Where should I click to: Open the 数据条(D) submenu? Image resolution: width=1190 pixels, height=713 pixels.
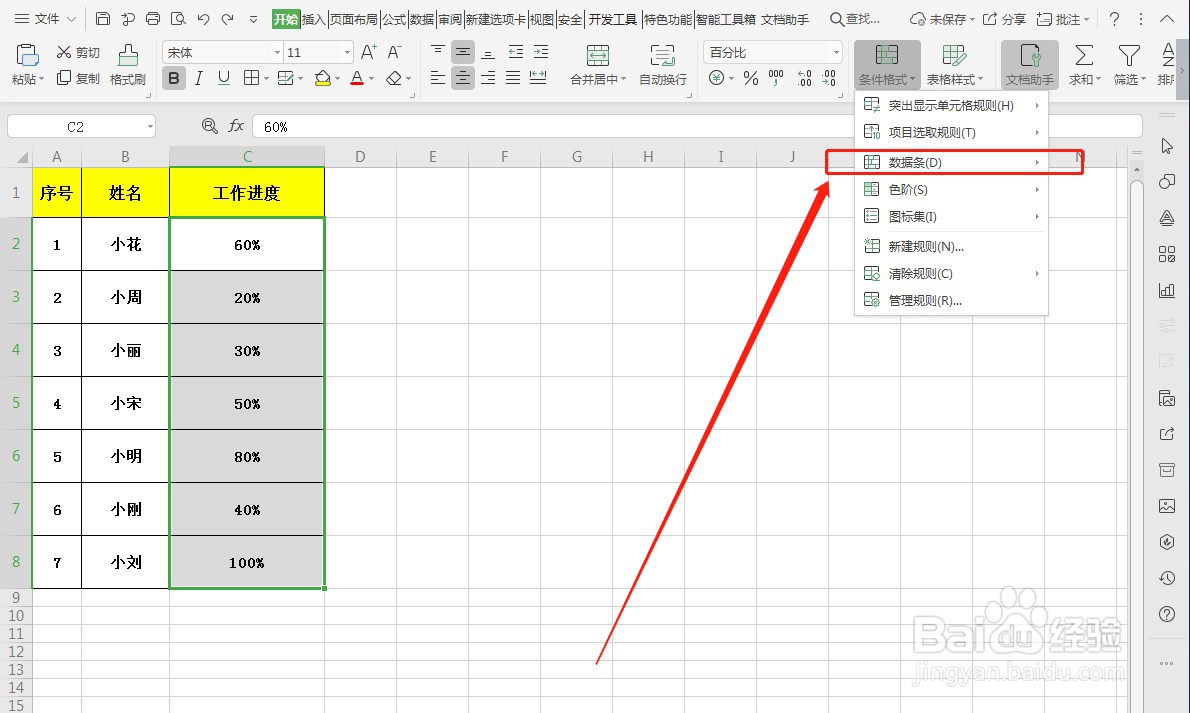coord(952,162)
